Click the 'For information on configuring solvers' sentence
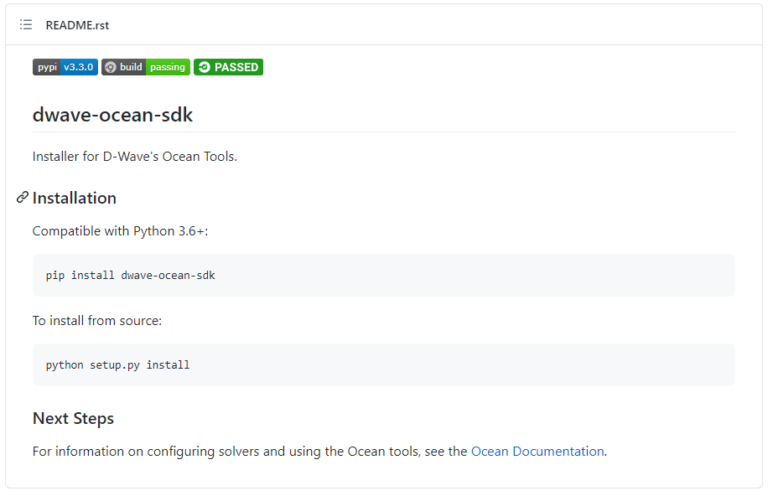This screenshot has width=768, height=496. click(250, 451)
